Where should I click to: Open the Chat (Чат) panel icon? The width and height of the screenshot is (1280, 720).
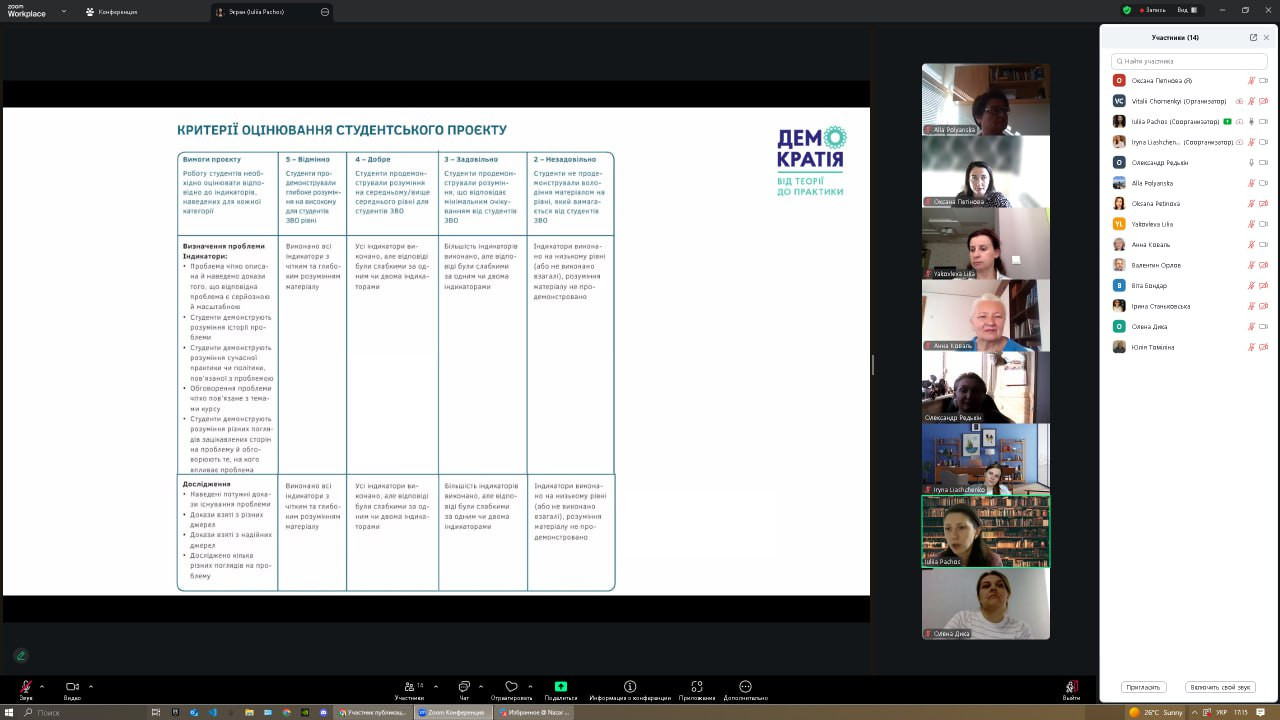click(x=464, y=687)
